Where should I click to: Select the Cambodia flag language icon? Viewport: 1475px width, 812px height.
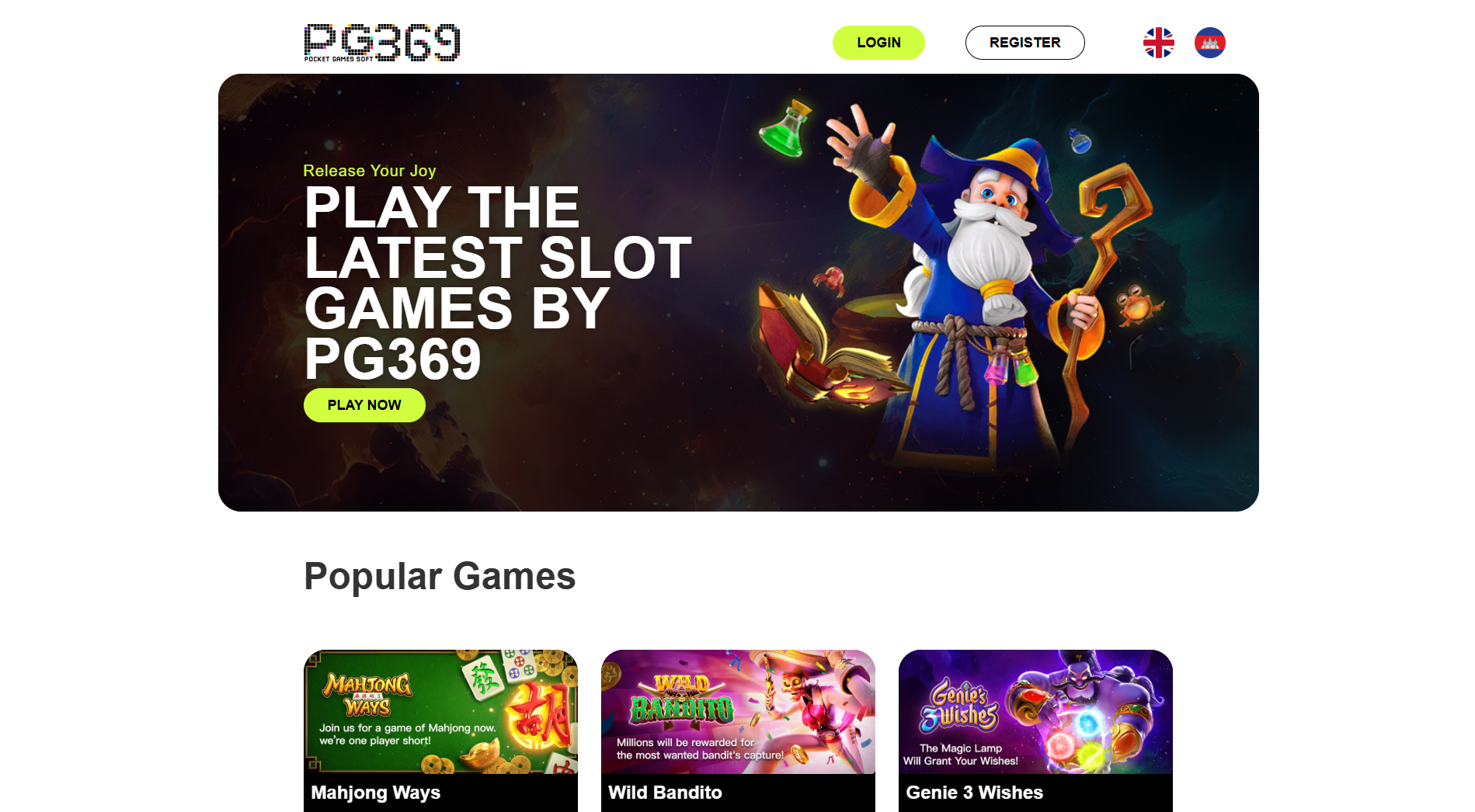tap(1209, 43)
